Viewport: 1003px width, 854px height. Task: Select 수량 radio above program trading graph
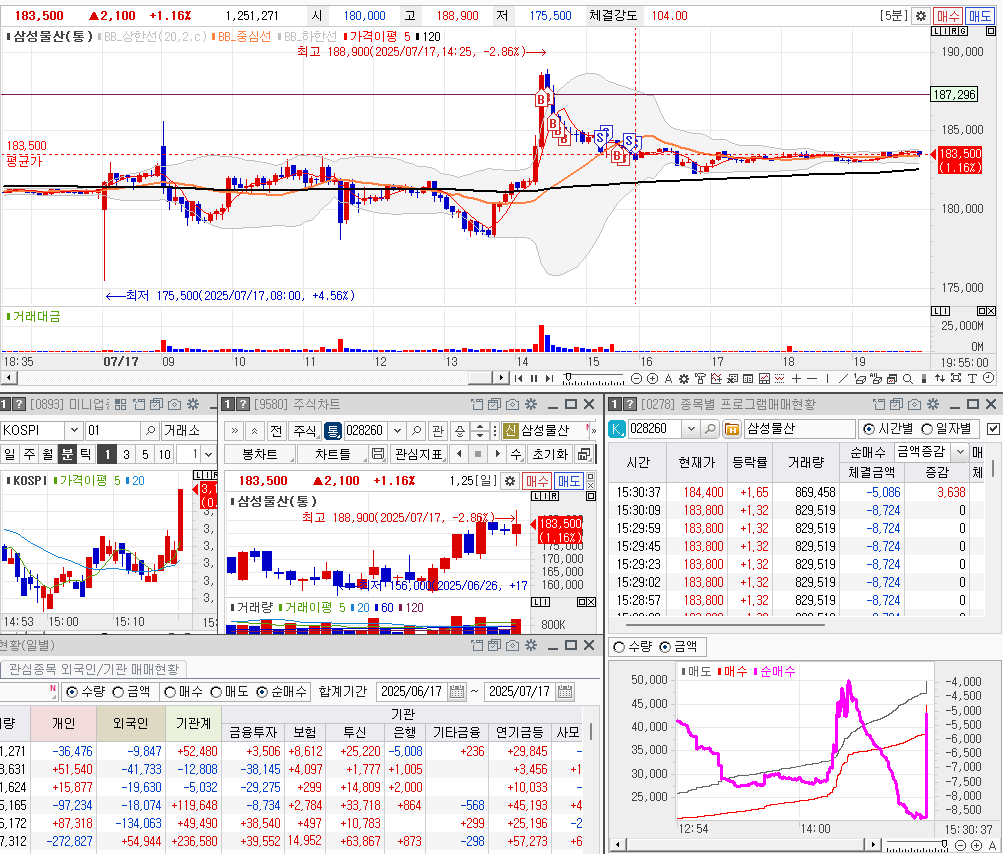click(x=619, y=647)
